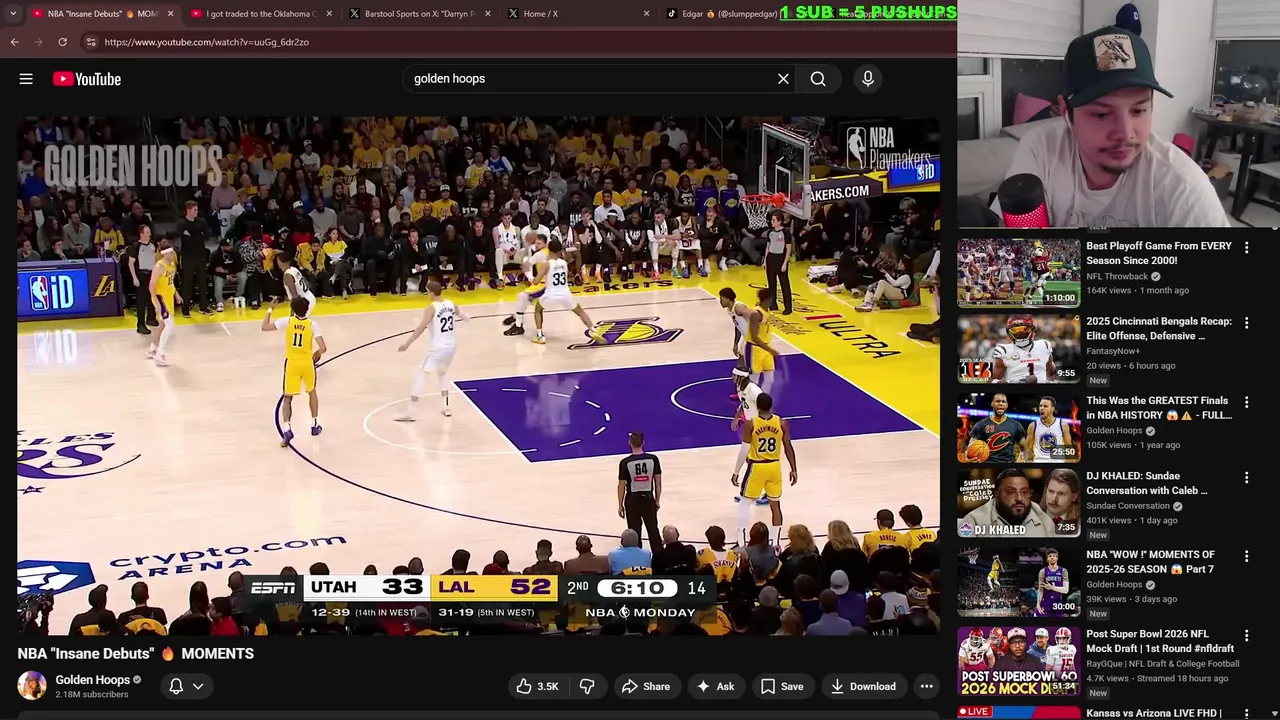This screenshot has width=1280, height=720.
Task: Open options menu for DJ KHALED video
Action: click(x=1246, y=478)
